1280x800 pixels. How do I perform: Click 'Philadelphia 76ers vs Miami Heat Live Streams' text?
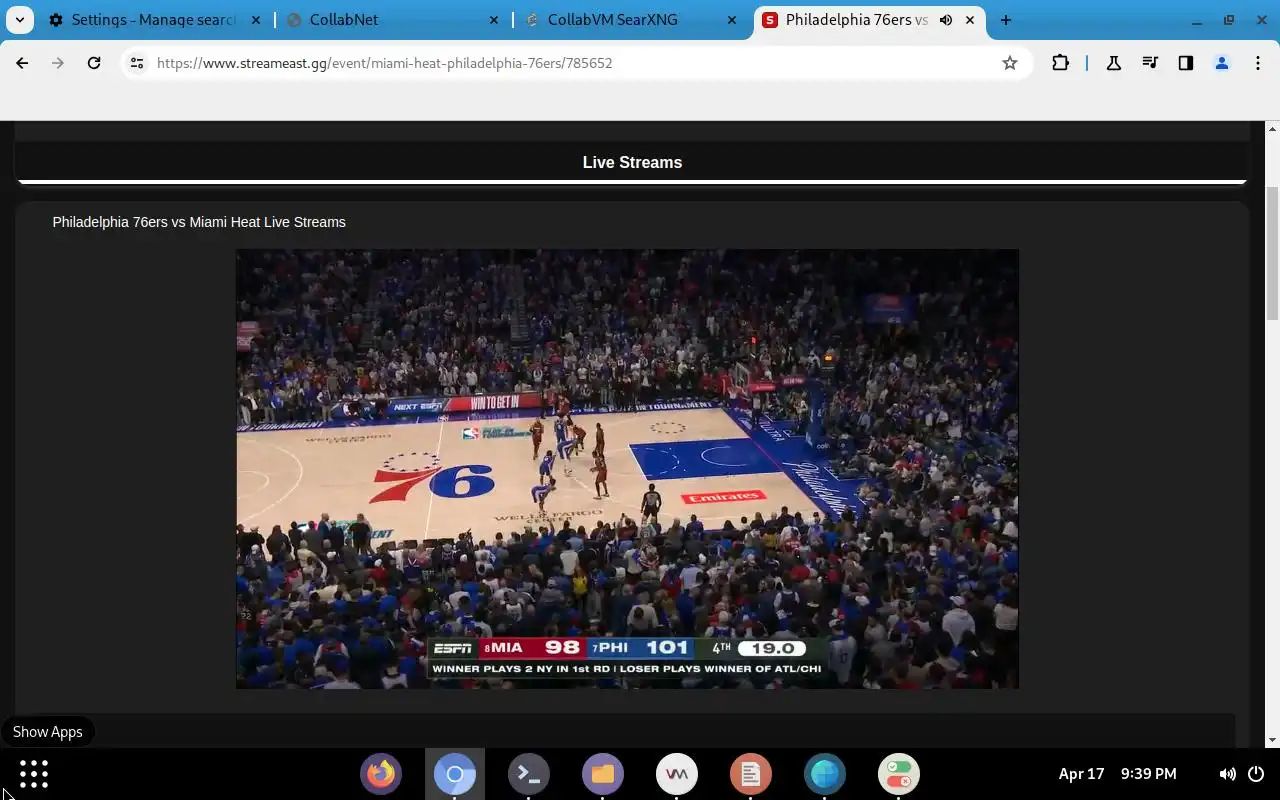(199, 222)
